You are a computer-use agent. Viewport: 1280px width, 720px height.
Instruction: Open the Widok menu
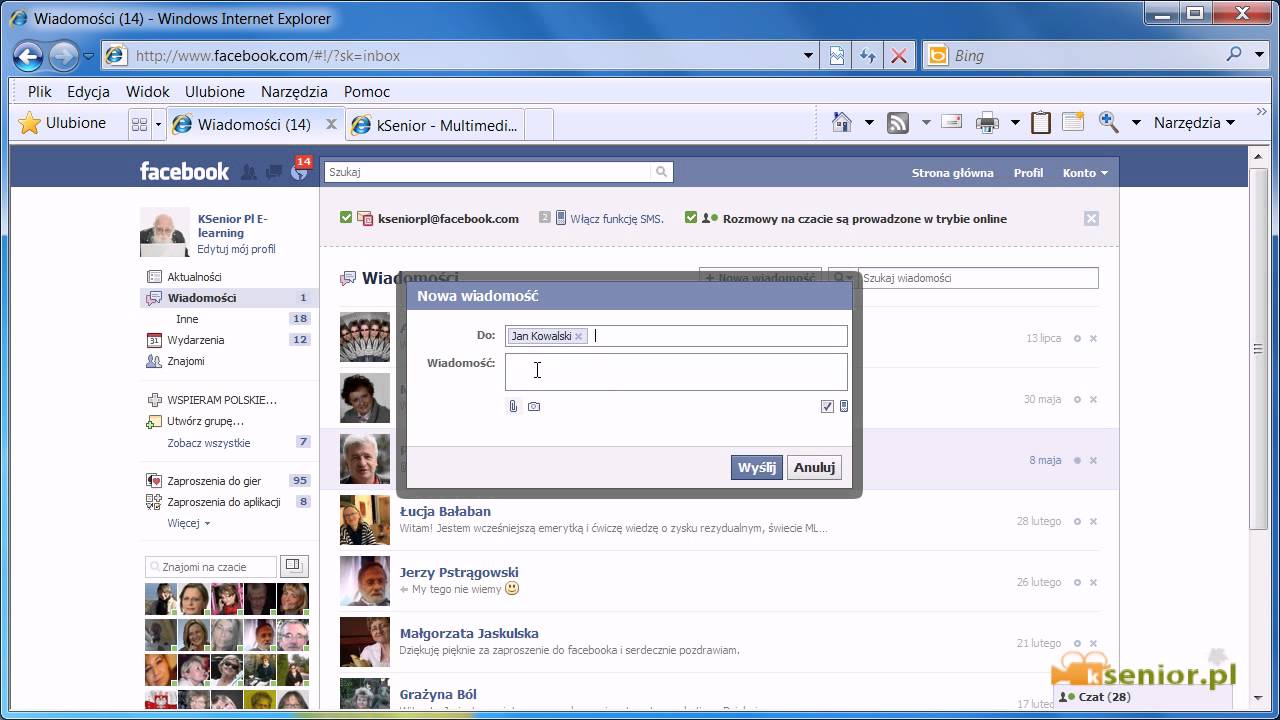[147, 91]
